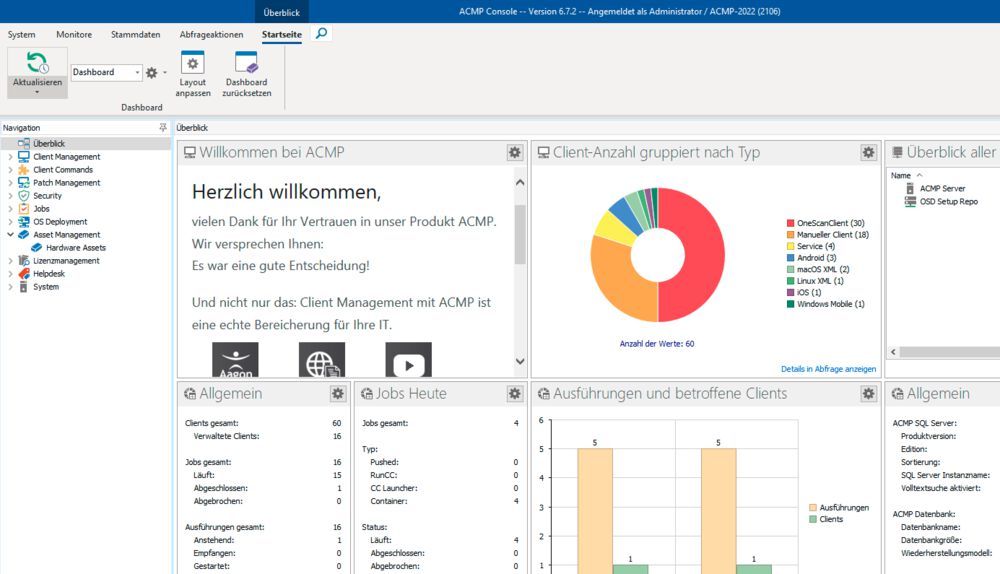Click the Layout anpassen icon
The height and width of the screenshot is (574, 1000).
pyautogui.click(x=193, y=63)
